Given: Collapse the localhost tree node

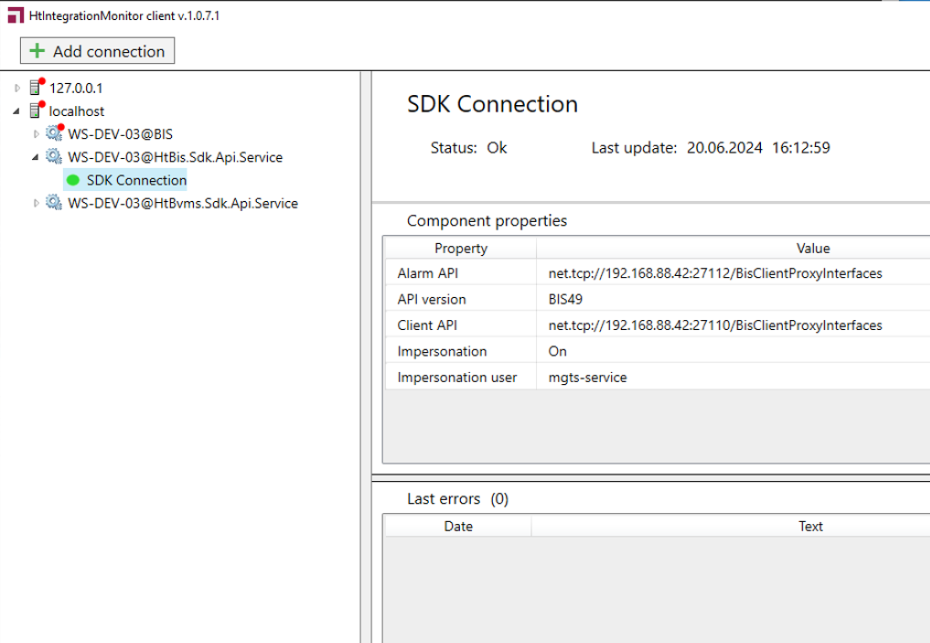Looking at the screenshot, I should 17,111.
